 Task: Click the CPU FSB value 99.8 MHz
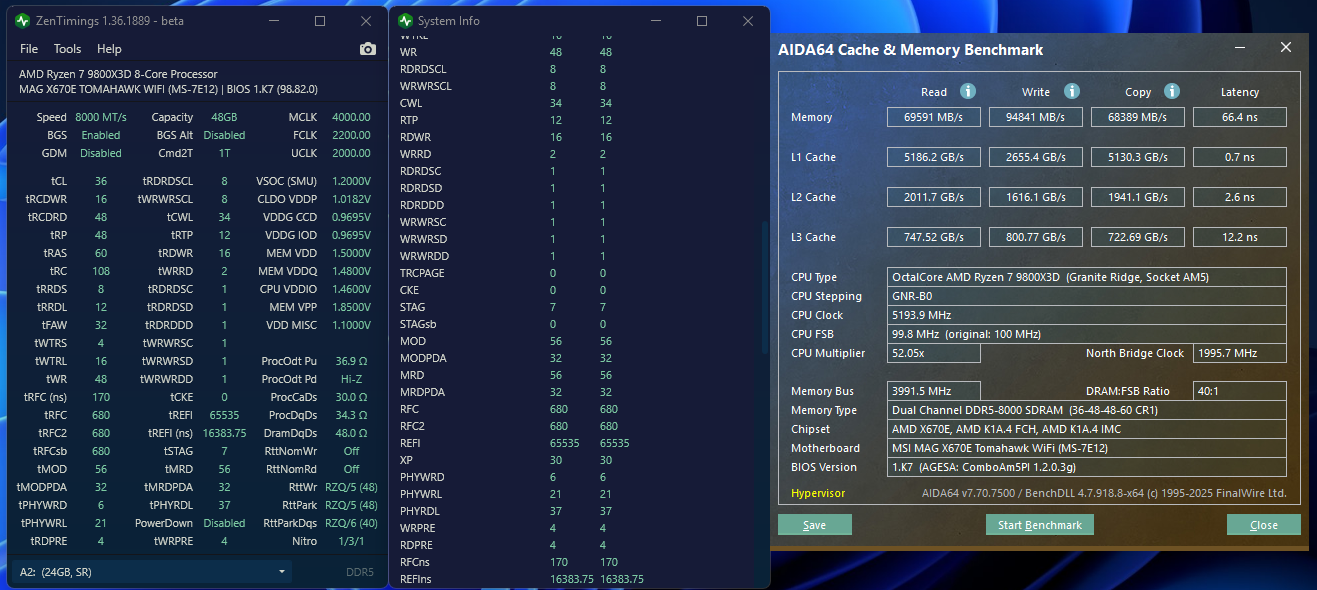pos(1087,334)
